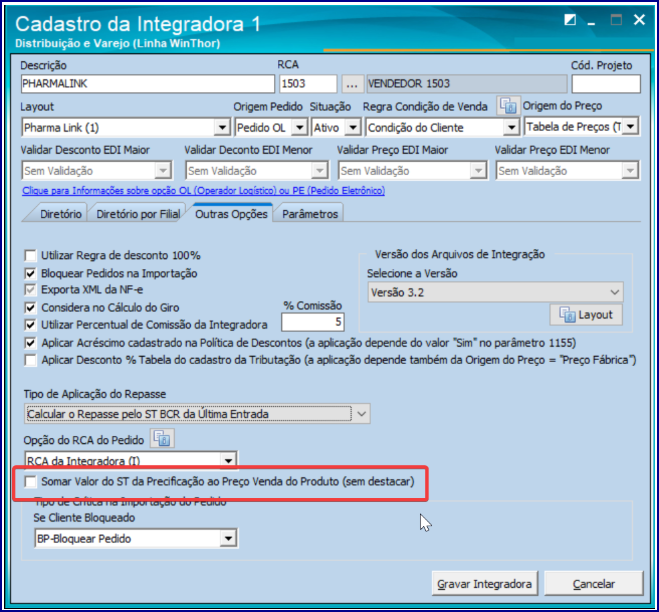659x612 pixels.
Task: Switch to Diretório por Filial tab
Action: pos(138,214)
